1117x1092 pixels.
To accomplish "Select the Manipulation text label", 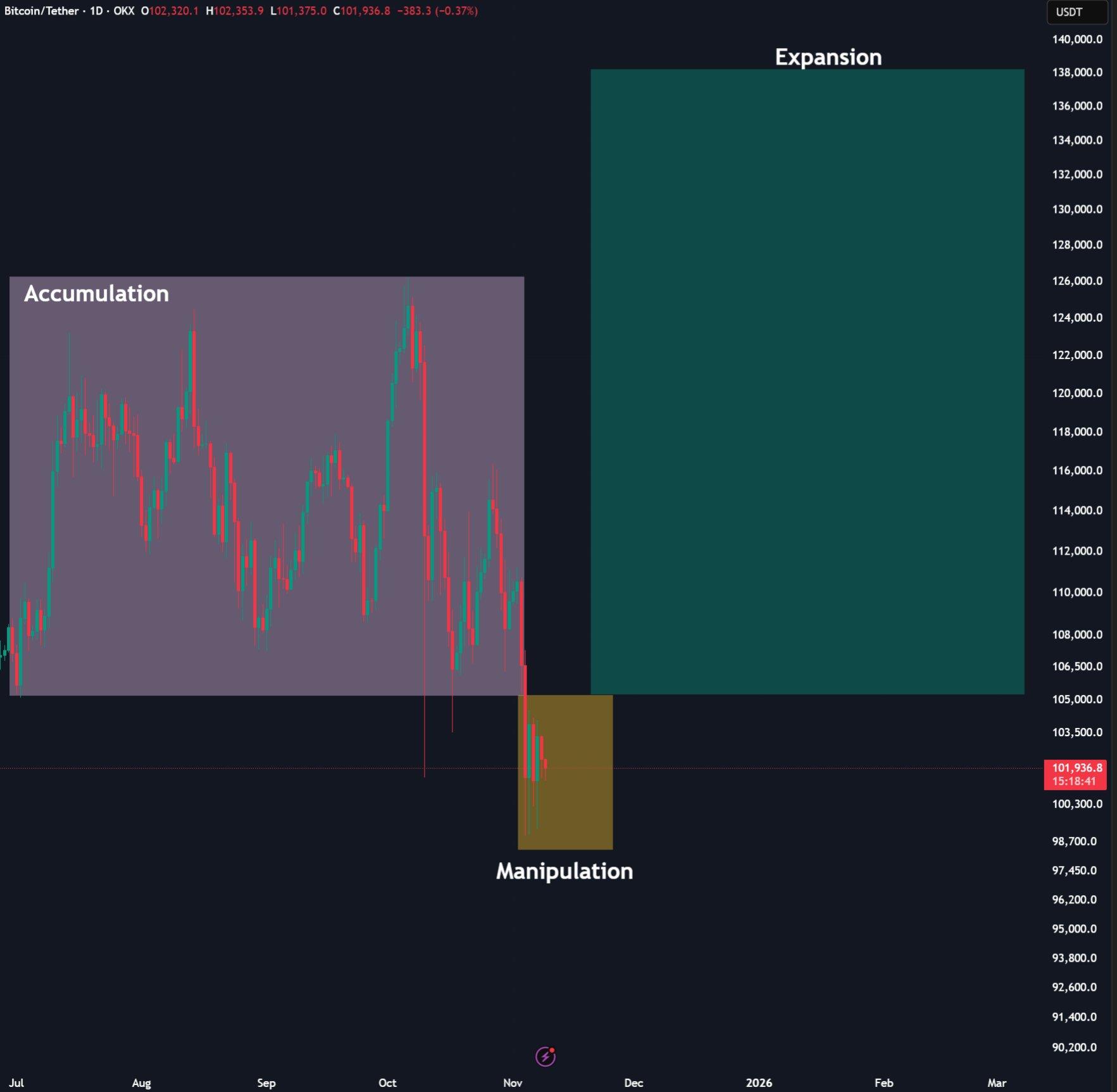I will click(564, 871).
